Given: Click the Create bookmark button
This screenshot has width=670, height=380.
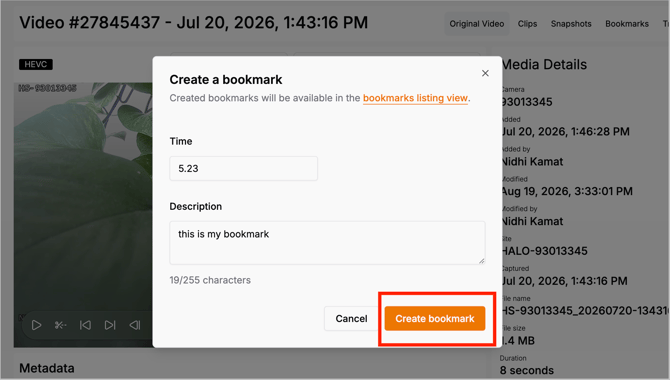Looking at the screenshot, I should coord(435,318).
